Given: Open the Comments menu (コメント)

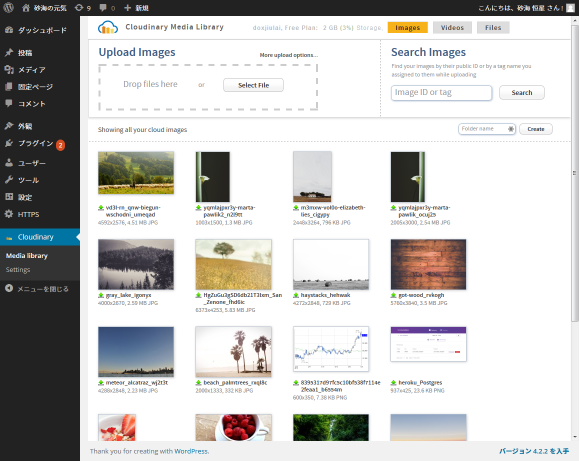Looking at the screenshot, I should point(40,104).
